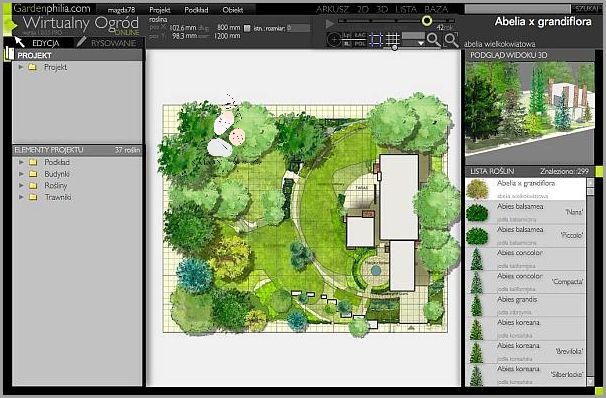The width and height of the screenshot is (606, 398).
Task: Click the SZUKAJ search button
Action: point(586,9)
